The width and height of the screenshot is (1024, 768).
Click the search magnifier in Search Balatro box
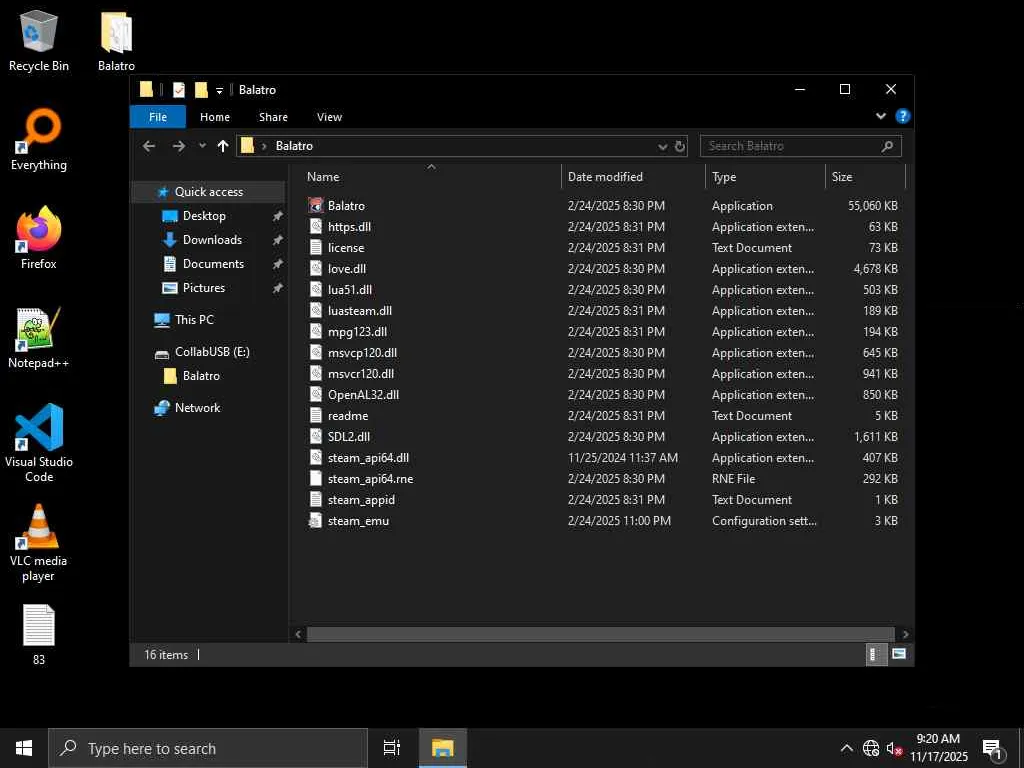point(887,146)
